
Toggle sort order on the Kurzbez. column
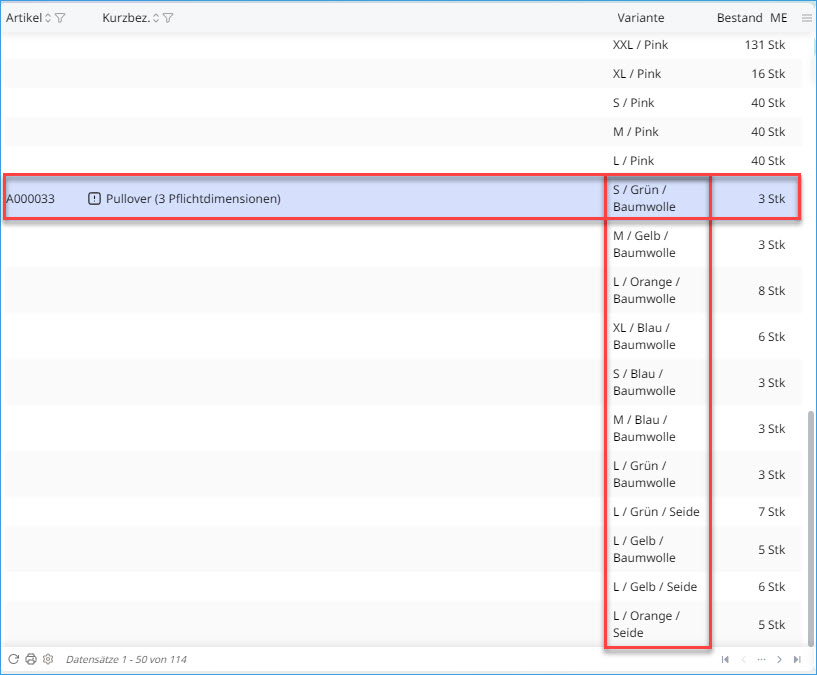pos(156,18)
